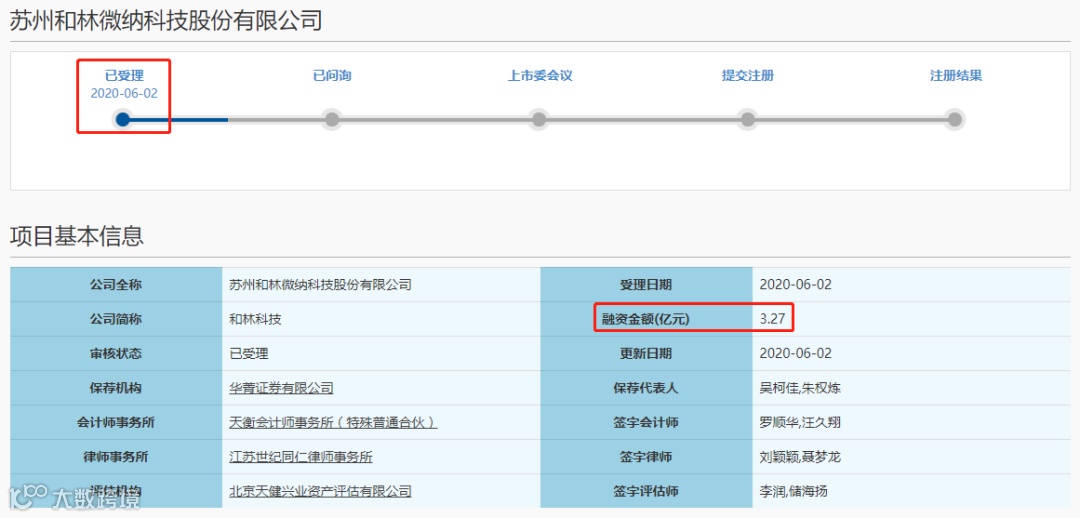Click the blue dot under 已受理

tap(123, 120)
